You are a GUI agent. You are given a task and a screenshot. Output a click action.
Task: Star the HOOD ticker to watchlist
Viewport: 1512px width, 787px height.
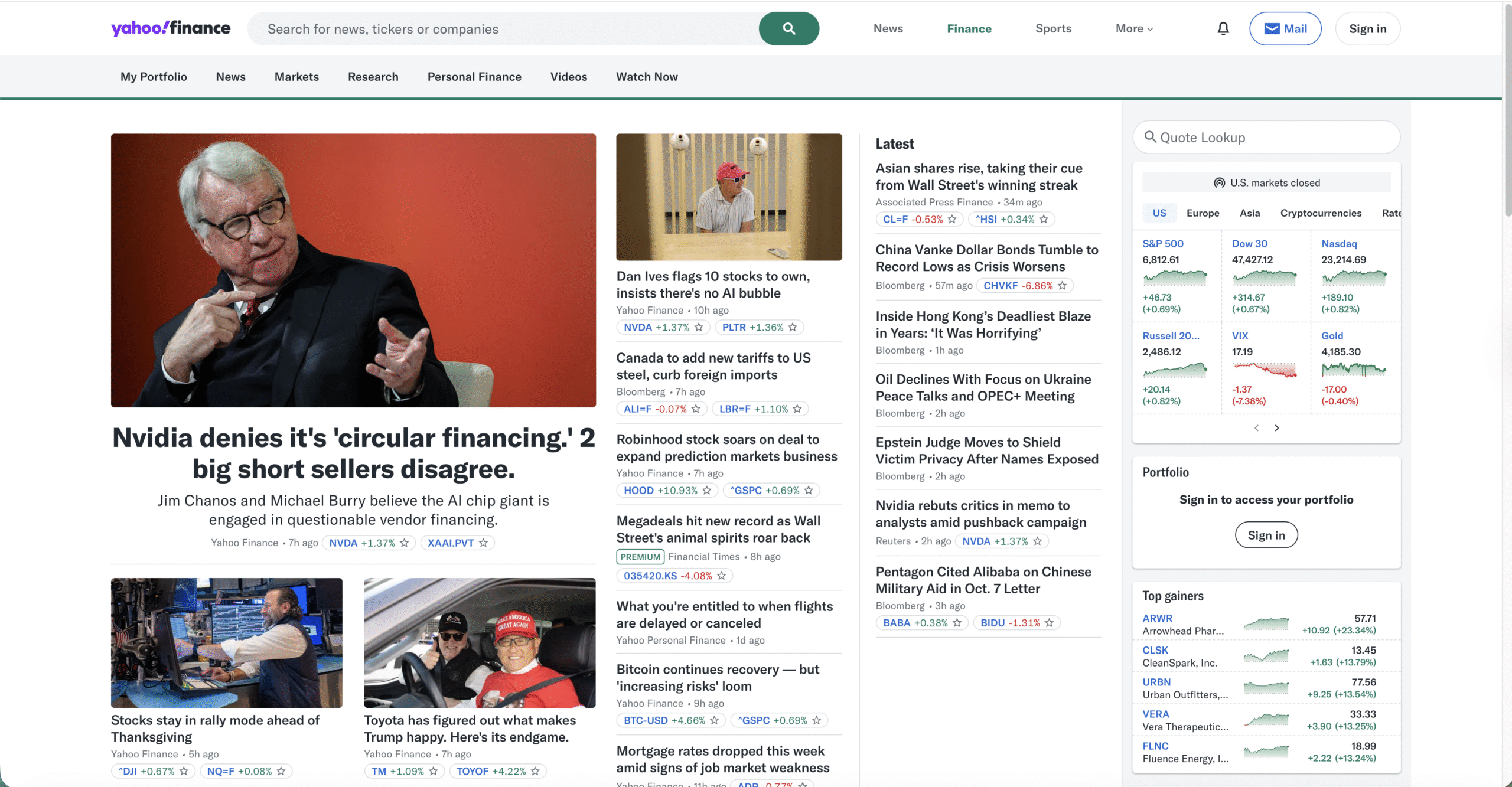[x=707, y=490]
